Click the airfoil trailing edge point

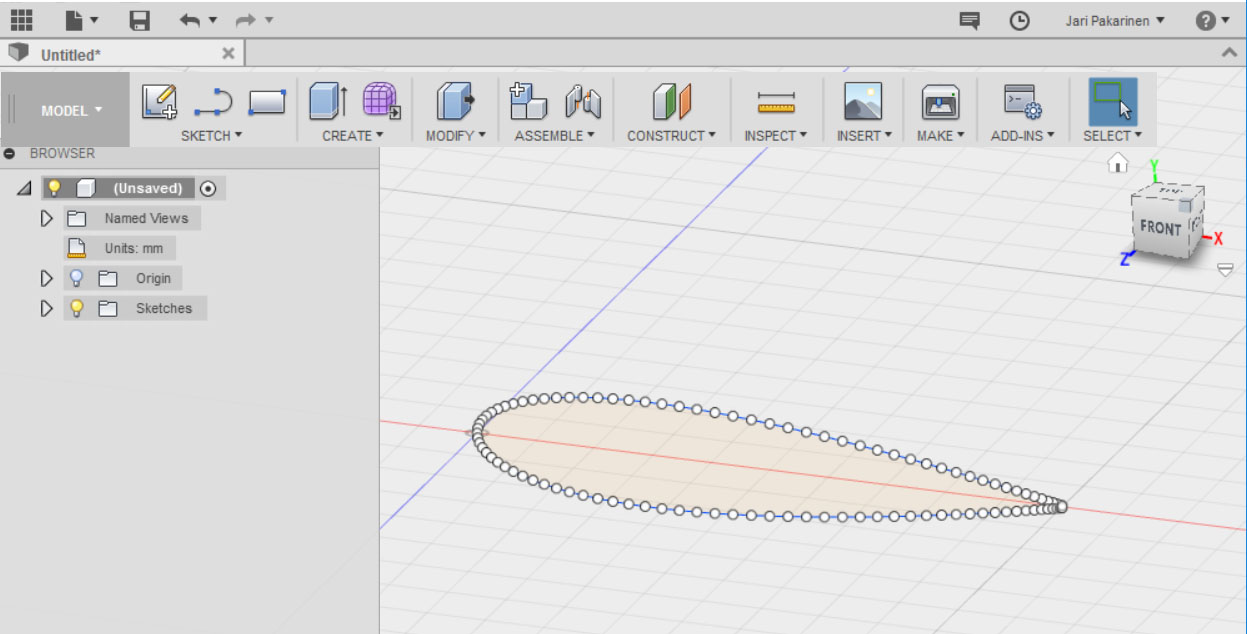[1061, 507]
